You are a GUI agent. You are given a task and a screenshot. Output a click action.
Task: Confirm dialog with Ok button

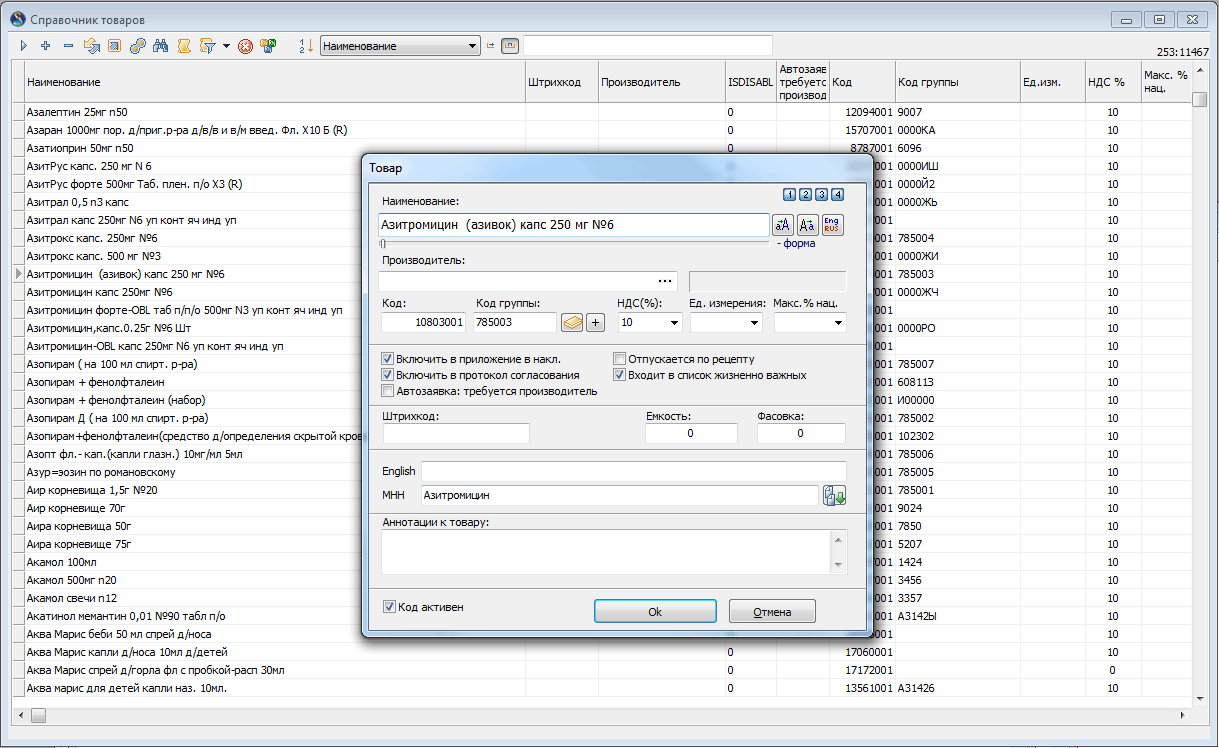click(x=655, y=611)
